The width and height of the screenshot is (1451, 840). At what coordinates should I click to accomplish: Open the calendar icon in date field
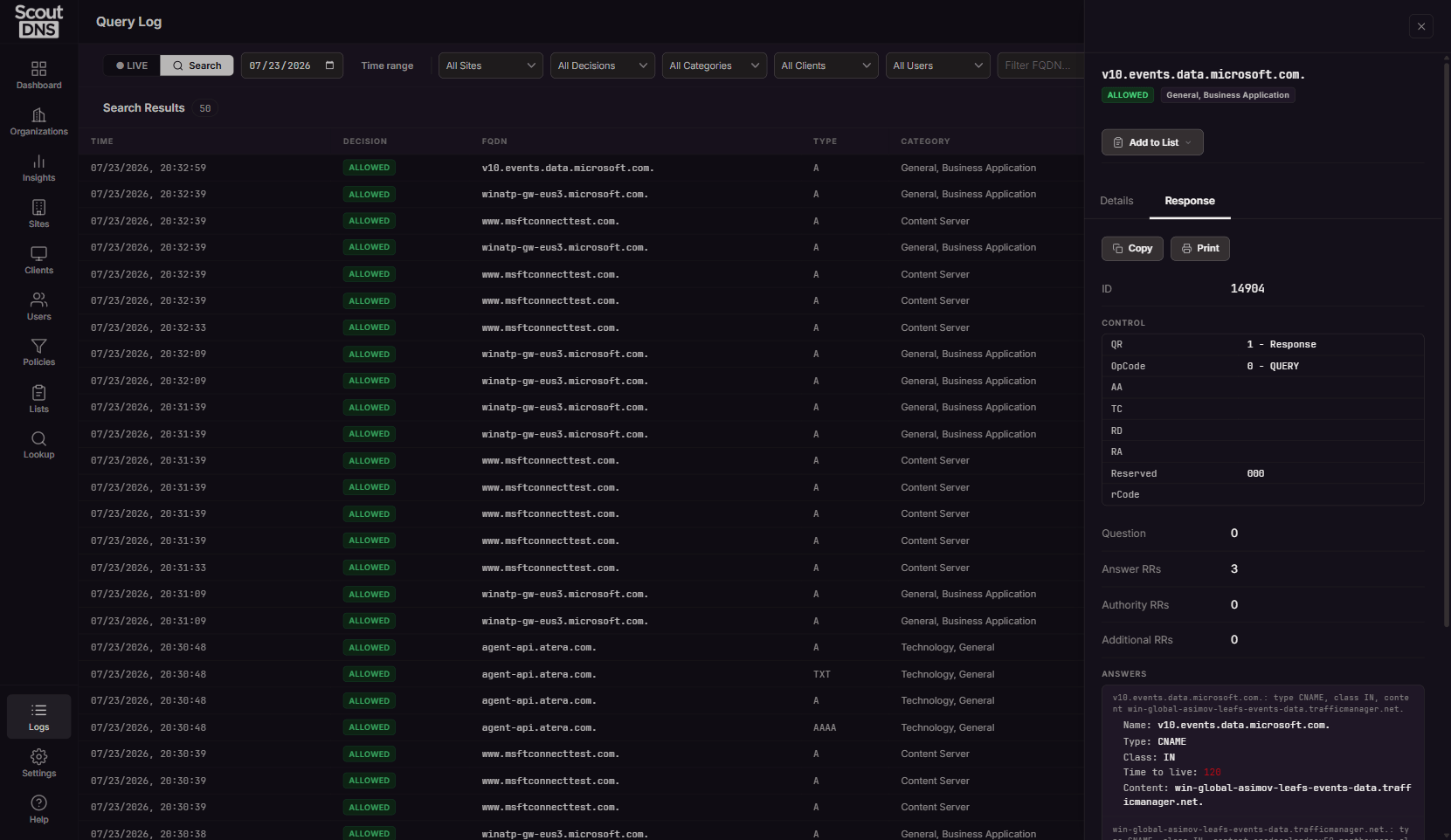coord(329,65)
